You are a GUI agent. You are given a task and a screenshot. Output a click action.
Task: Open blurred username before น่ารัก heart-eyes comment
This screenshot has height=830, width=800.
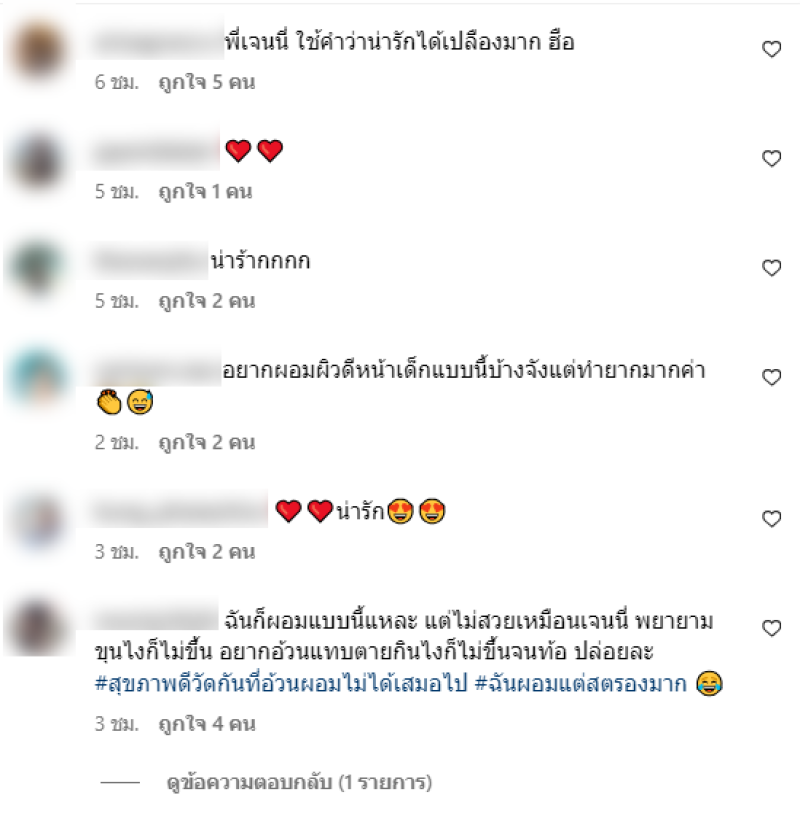click(180, 511)
